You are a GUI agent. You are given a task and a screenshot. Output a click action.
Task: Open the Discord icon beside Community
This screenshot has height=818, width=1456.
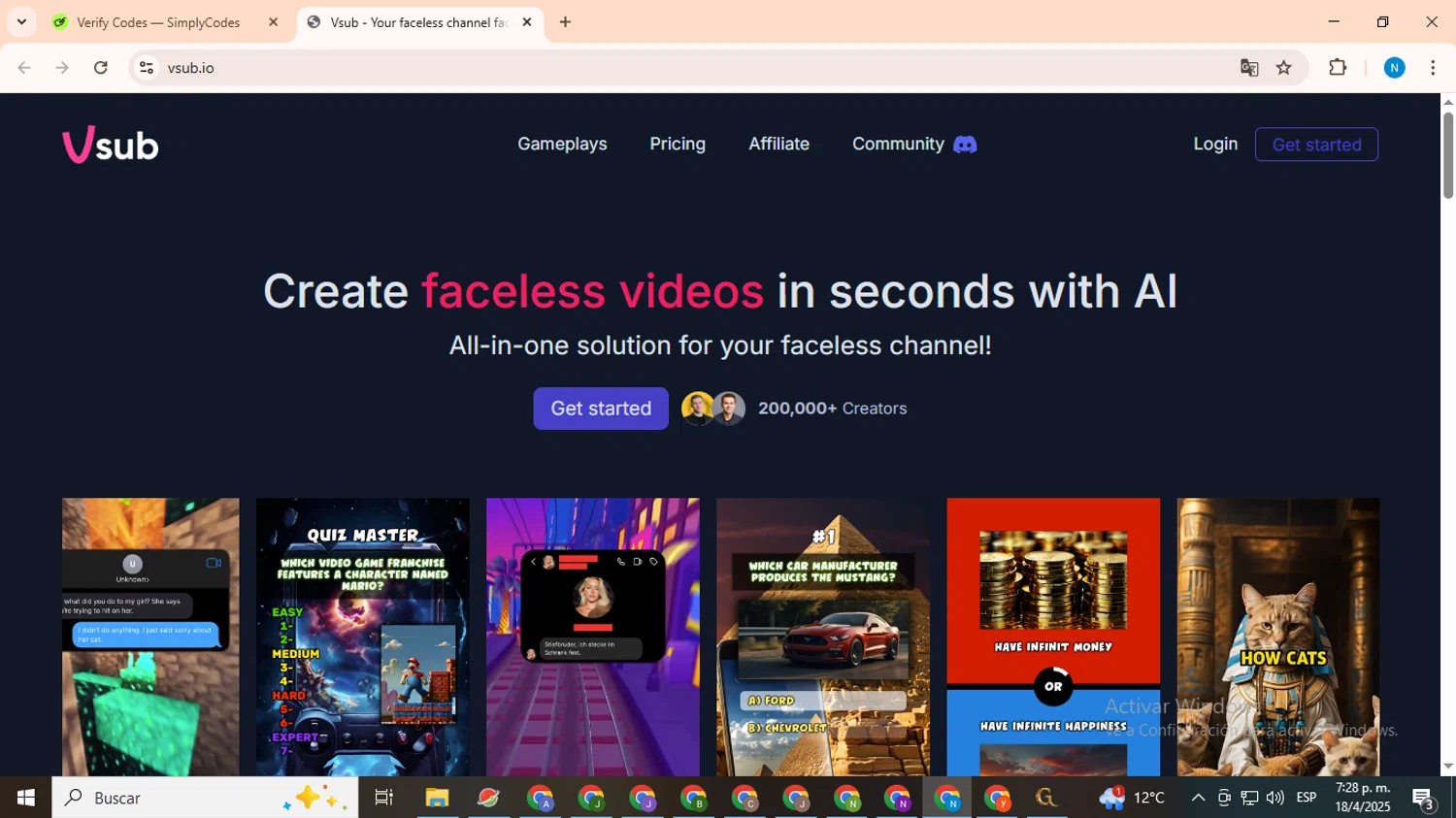965,145
